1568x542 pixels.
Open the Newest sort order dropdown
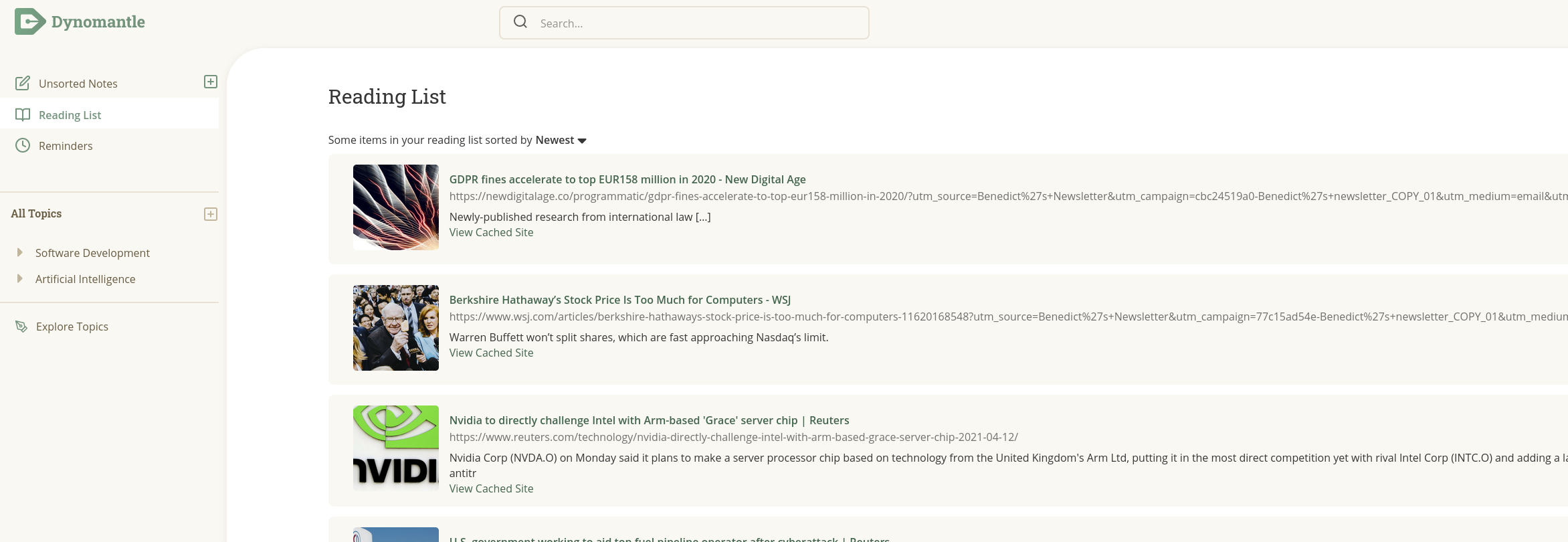[x=561, y=140]
